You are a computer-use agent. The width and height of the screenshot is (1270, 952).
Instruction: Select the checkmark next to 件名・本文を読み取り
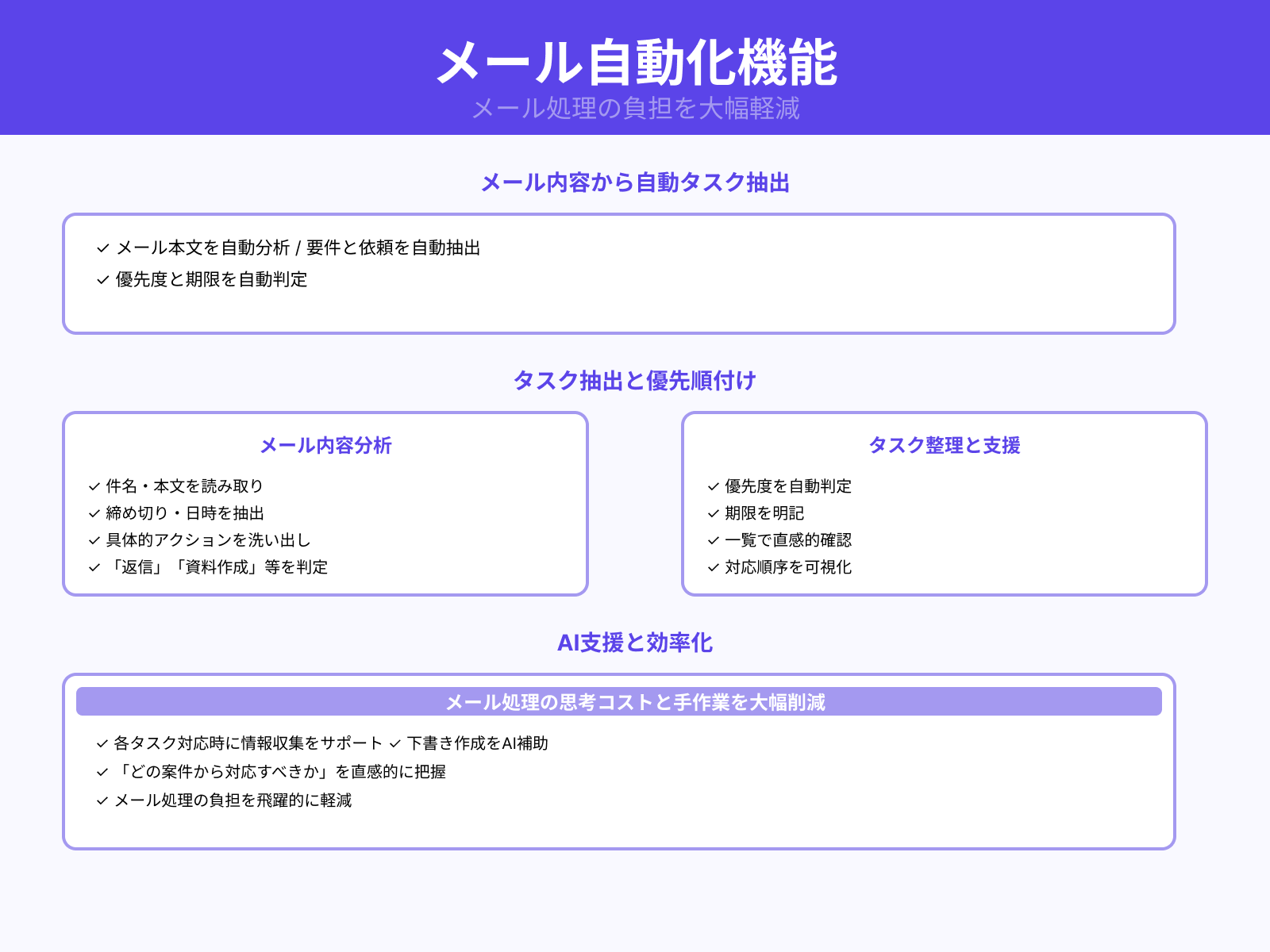tap(92, 486)
